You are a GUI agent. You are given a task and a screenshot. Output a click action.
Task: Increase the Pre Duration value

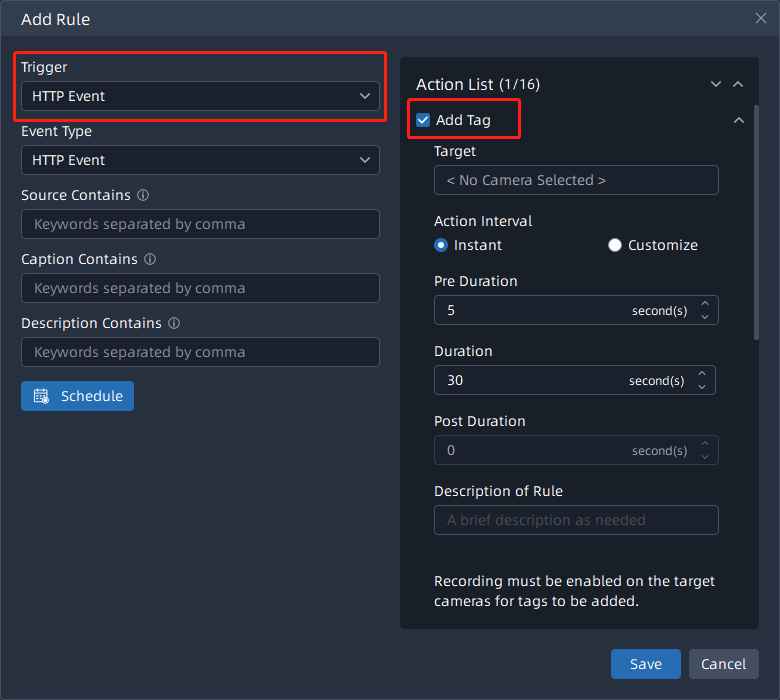tap(704, 304)
